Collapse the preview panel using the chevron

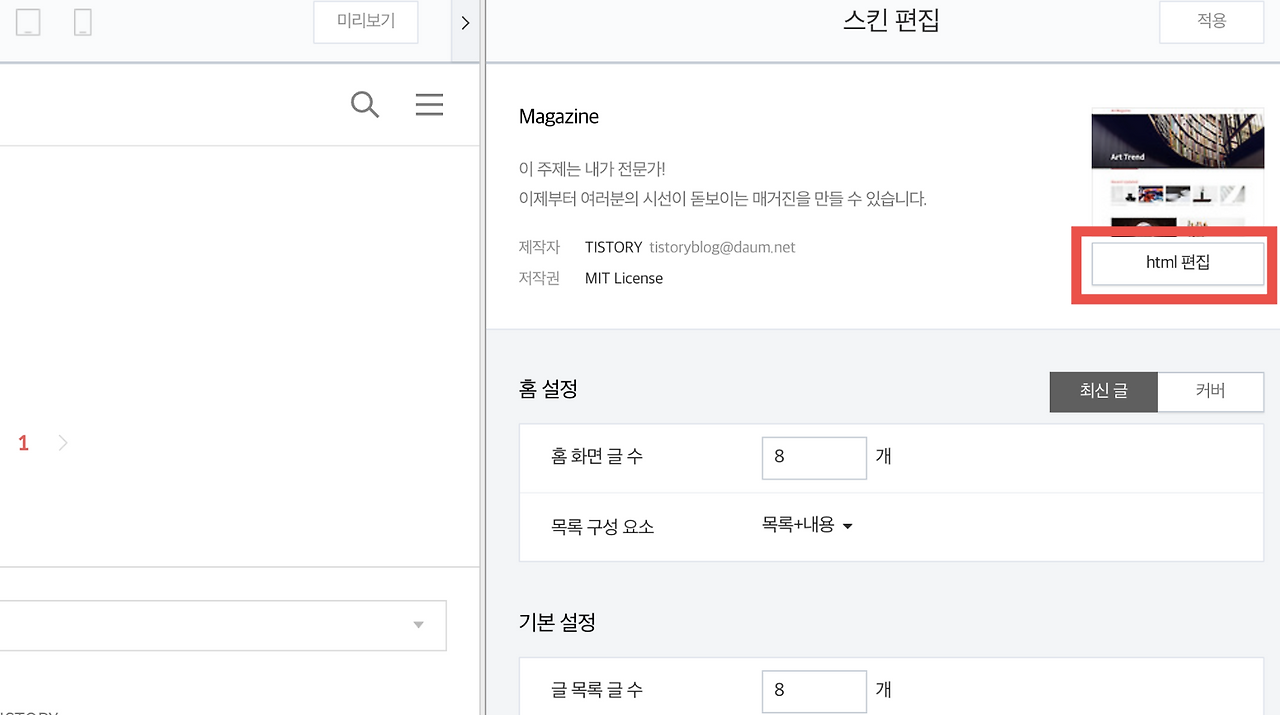(465, 22)
